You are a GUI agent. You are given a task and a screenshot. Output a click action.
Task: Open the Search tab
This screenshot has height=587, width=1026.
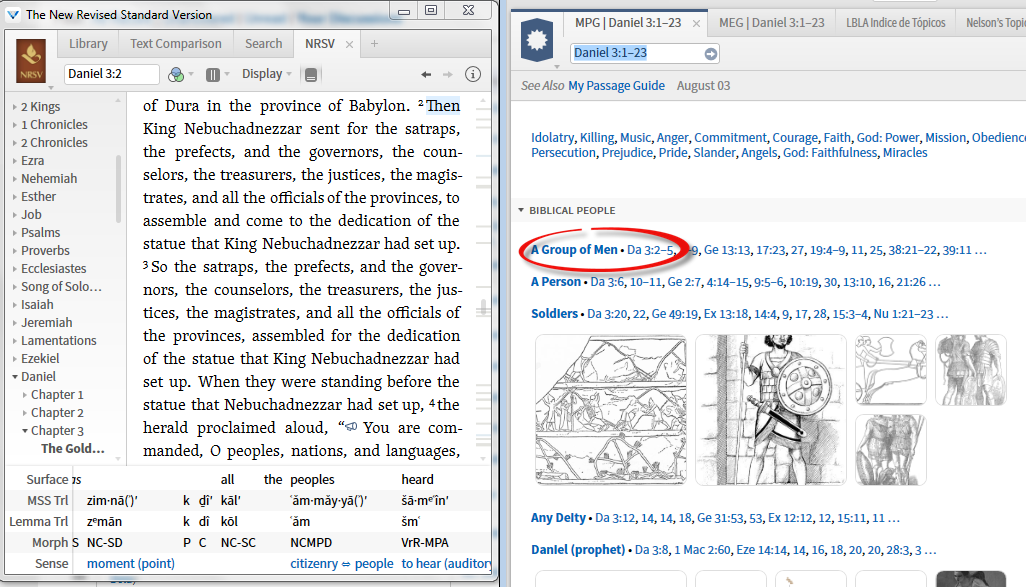(x=264, y=44)
